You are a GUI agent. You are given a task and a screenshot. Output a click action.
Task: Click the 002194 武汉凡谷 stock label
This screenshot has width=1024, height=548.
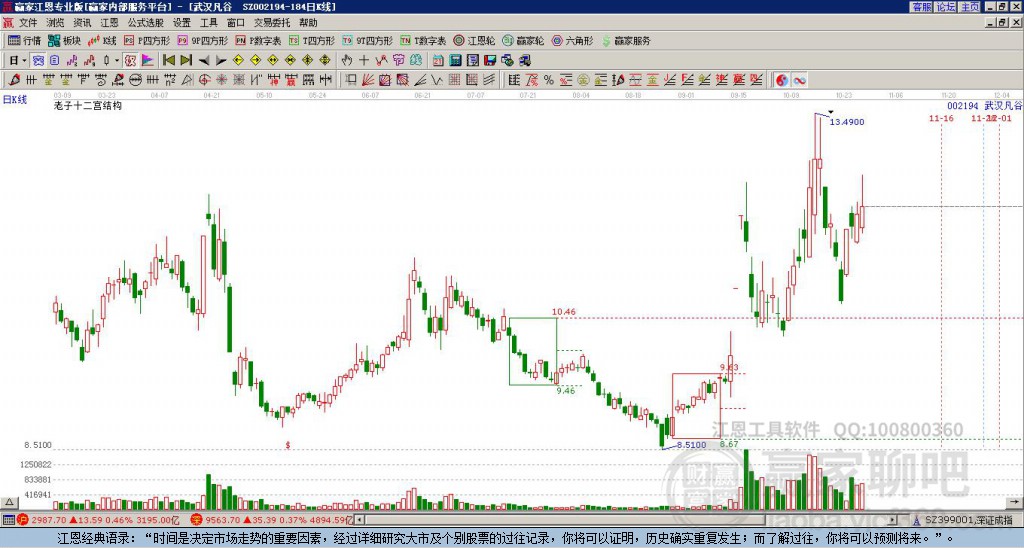click(984, 105)
